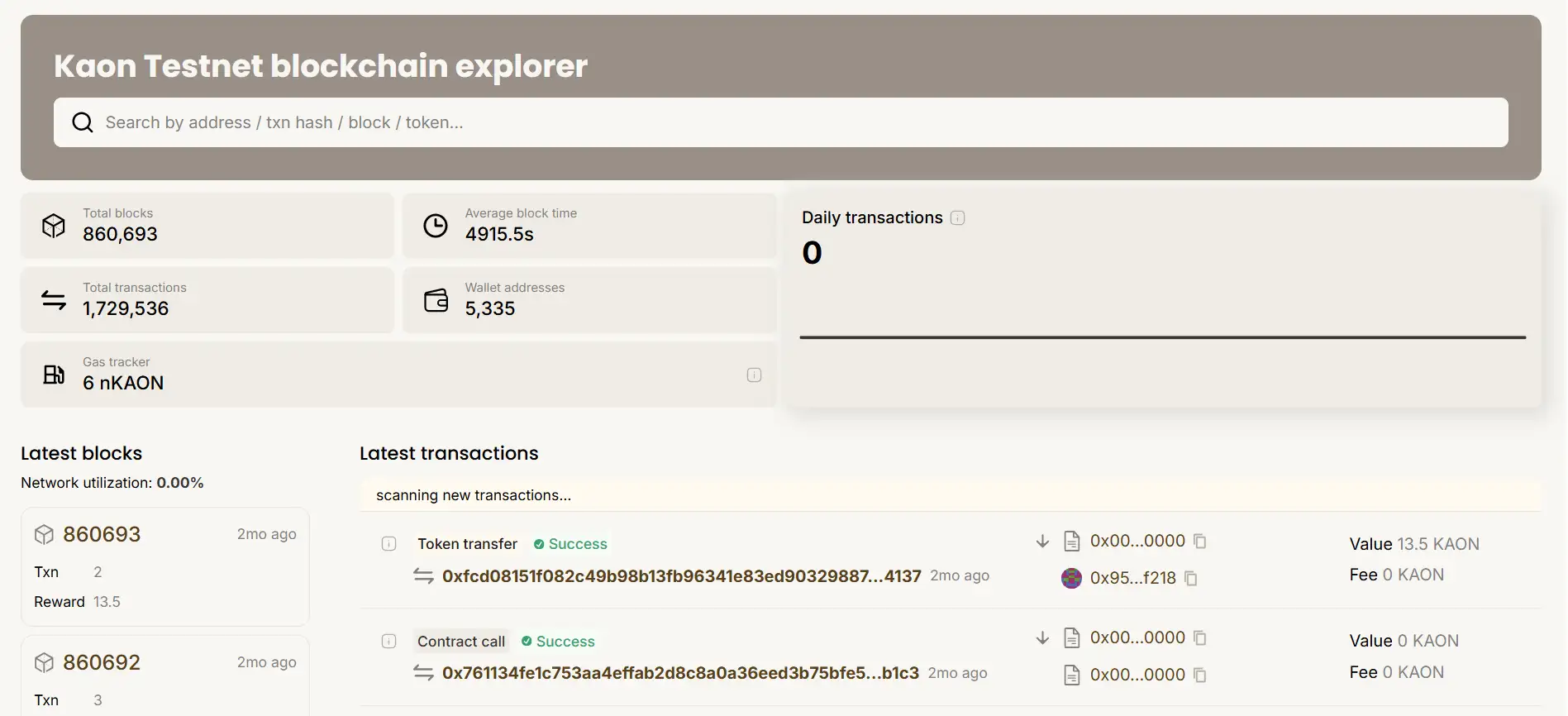Click the Total blocks stat card
Image resolution: width=1568 pixels, height=716 pixels.
[x=207, y=226]
